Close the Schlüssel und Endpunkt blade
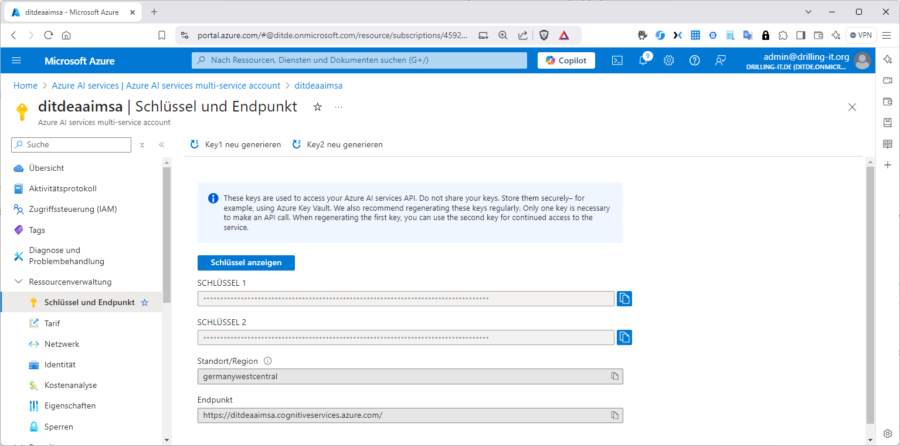The height and width of the screenshot is (446, 900). [x=852, y=107]
